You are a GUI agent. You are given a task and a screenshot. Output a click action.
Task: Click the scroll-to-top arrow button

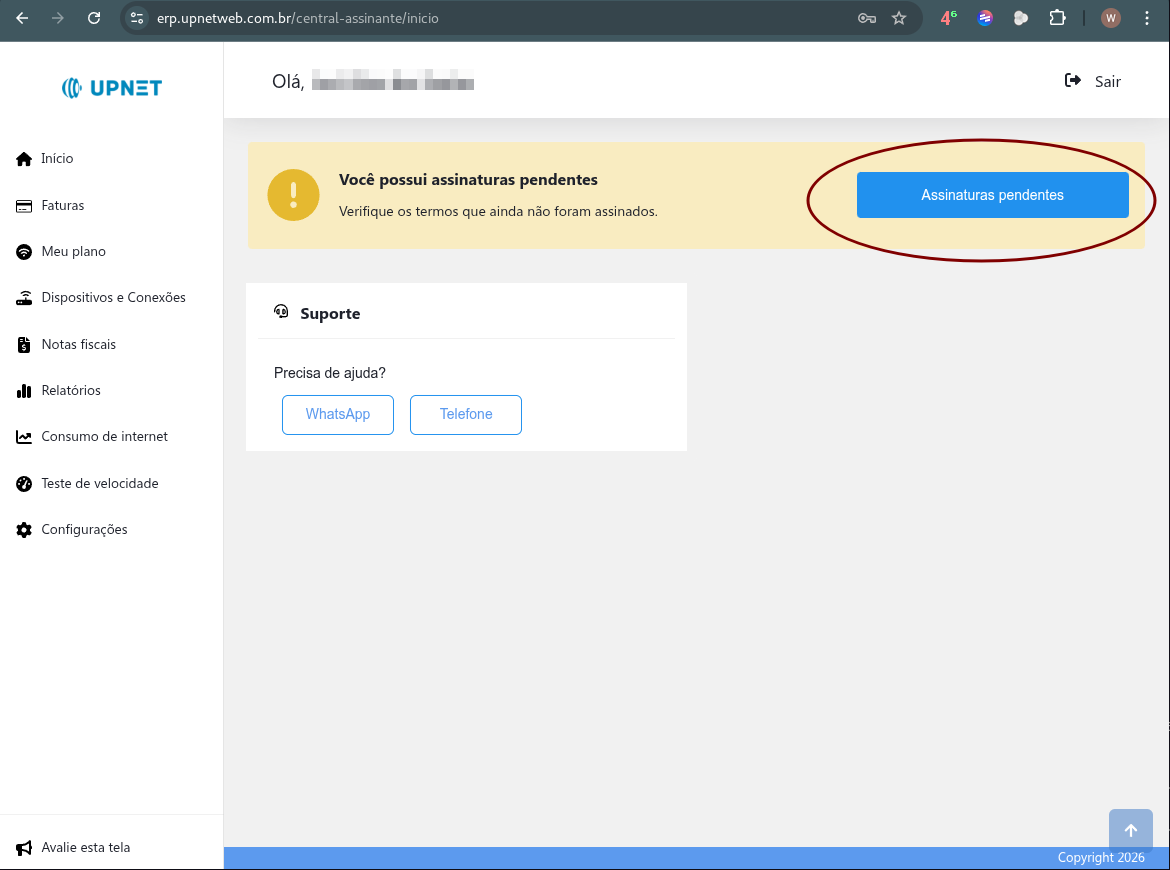[x=1130, y=829]
